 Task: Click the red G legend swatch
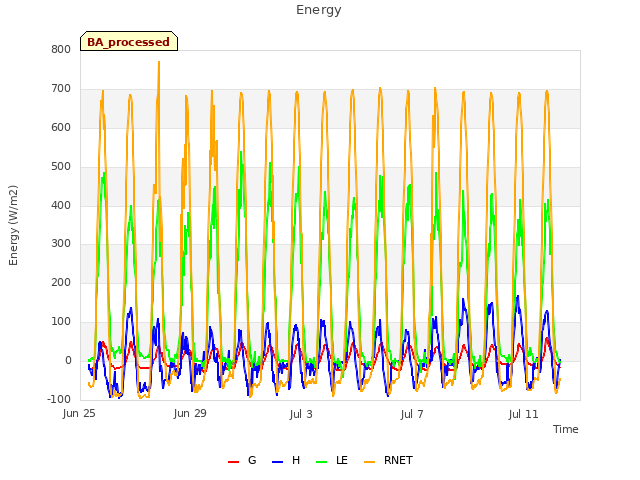[233, 462]
